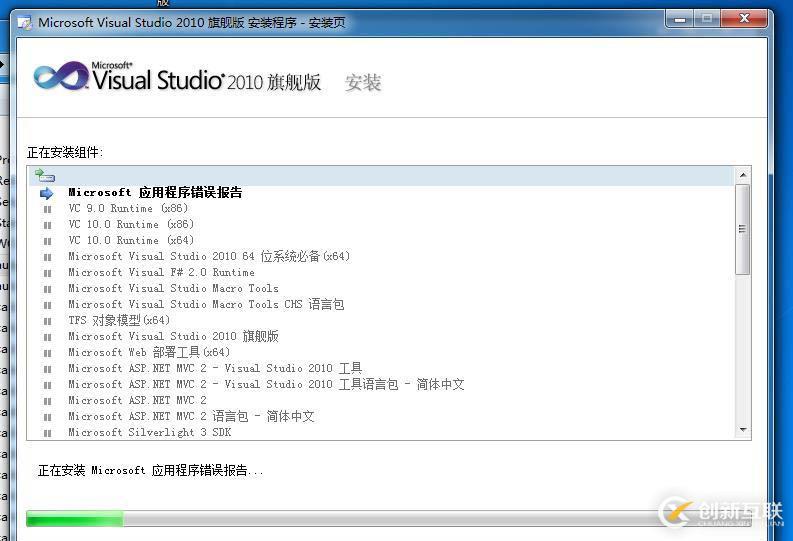Click pending icon beside plain Microsoft ASP.NET MVC 2
This screenshot has height=541, width=793.
tap(48, 401)
